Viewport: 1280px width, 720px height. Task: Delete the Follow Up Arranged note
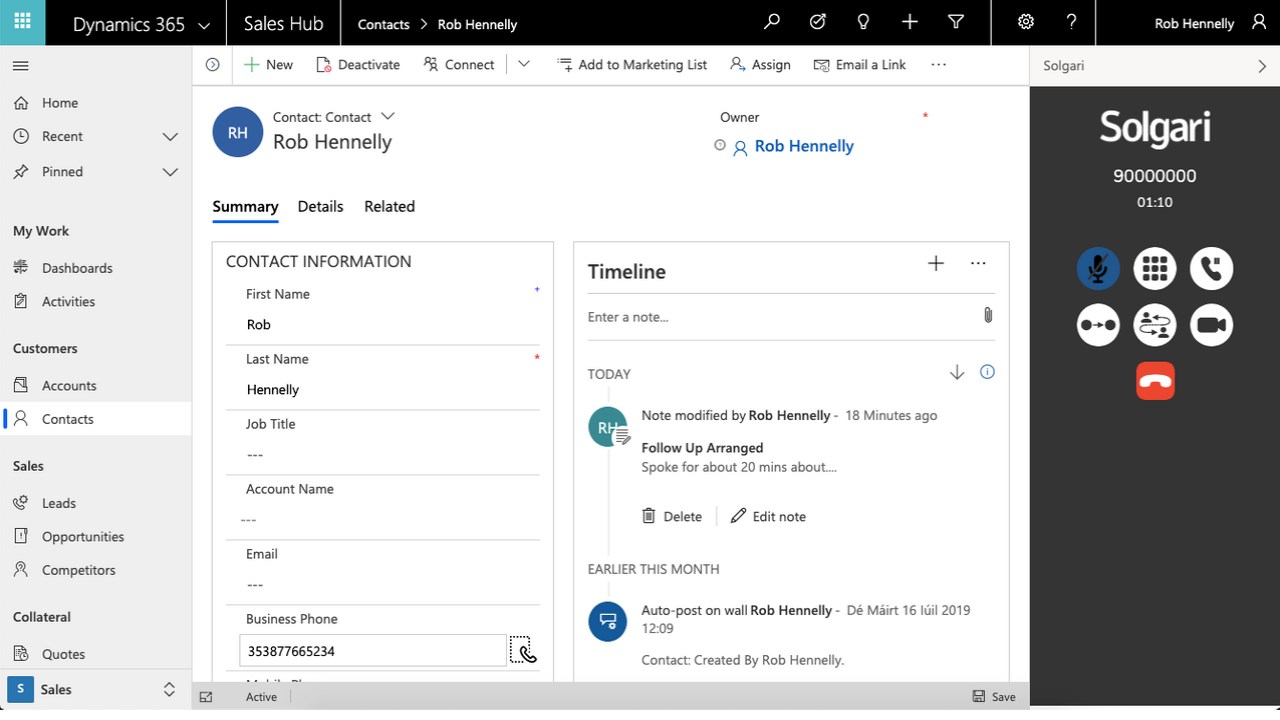tap(672, 516)
